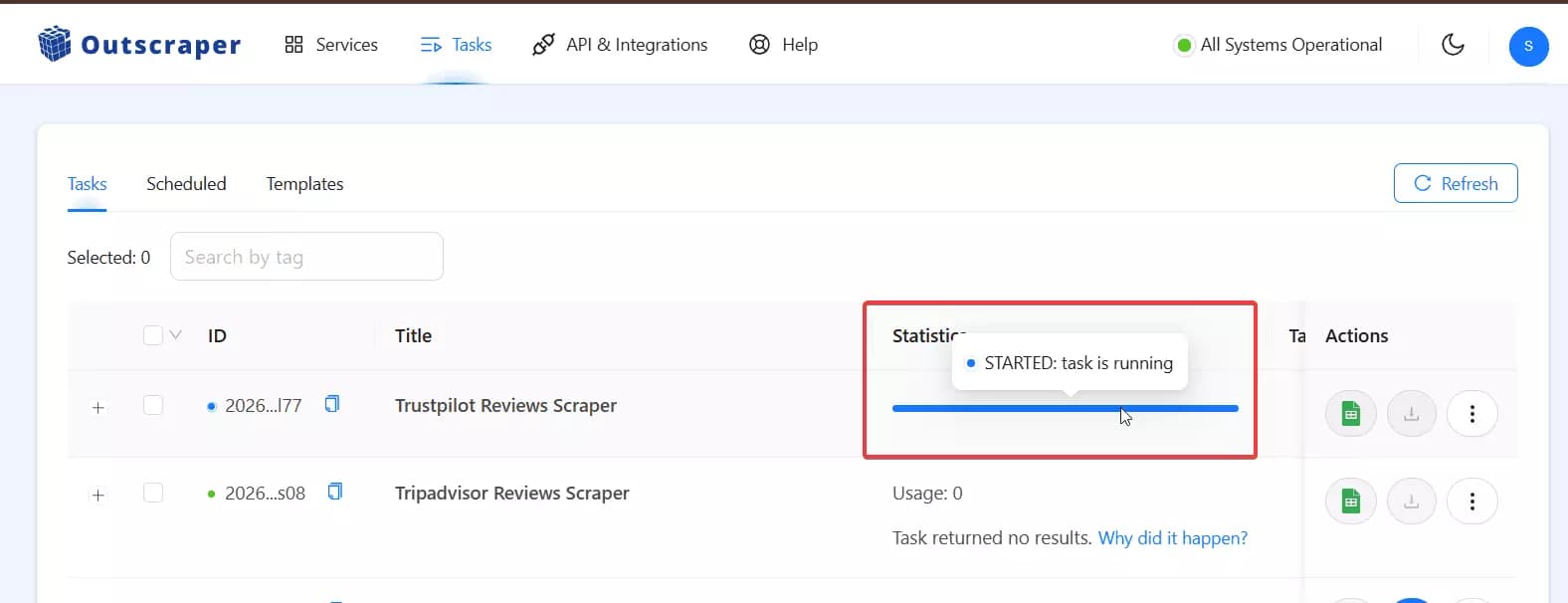Click the Trustpilot task progress bar
1568x603 pixels.
[x=1066, y=408]
